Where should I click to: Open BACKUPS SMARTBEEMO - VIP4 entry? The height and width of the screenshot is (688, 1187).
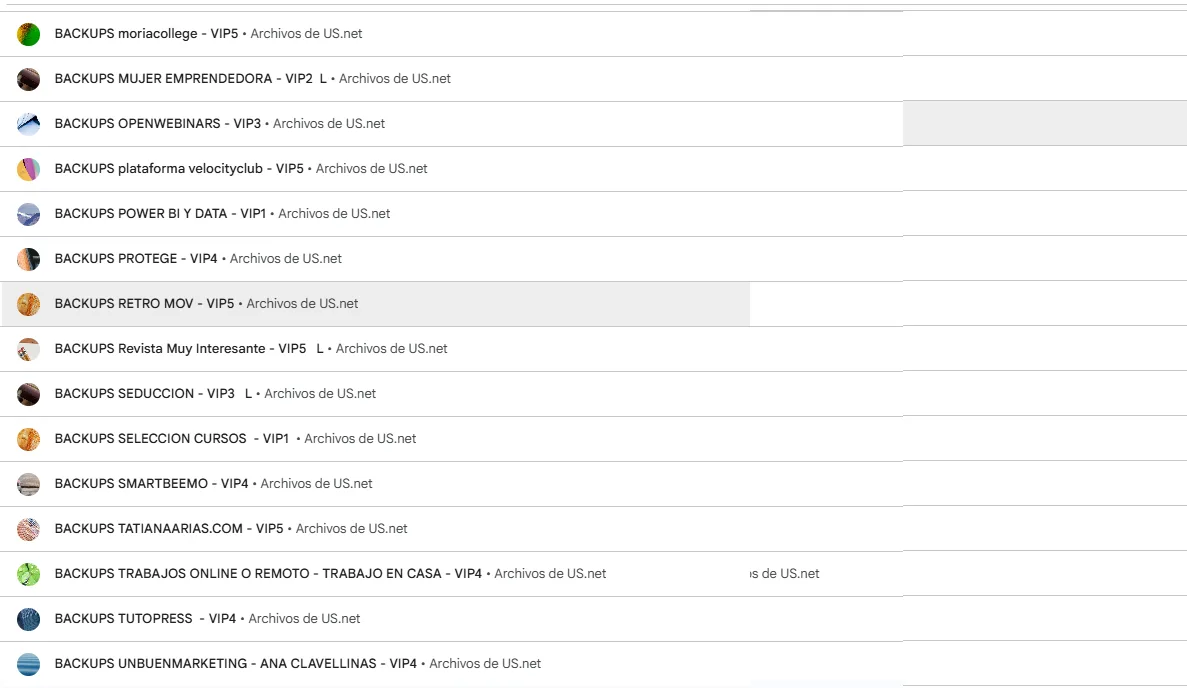tap(451, 484)
